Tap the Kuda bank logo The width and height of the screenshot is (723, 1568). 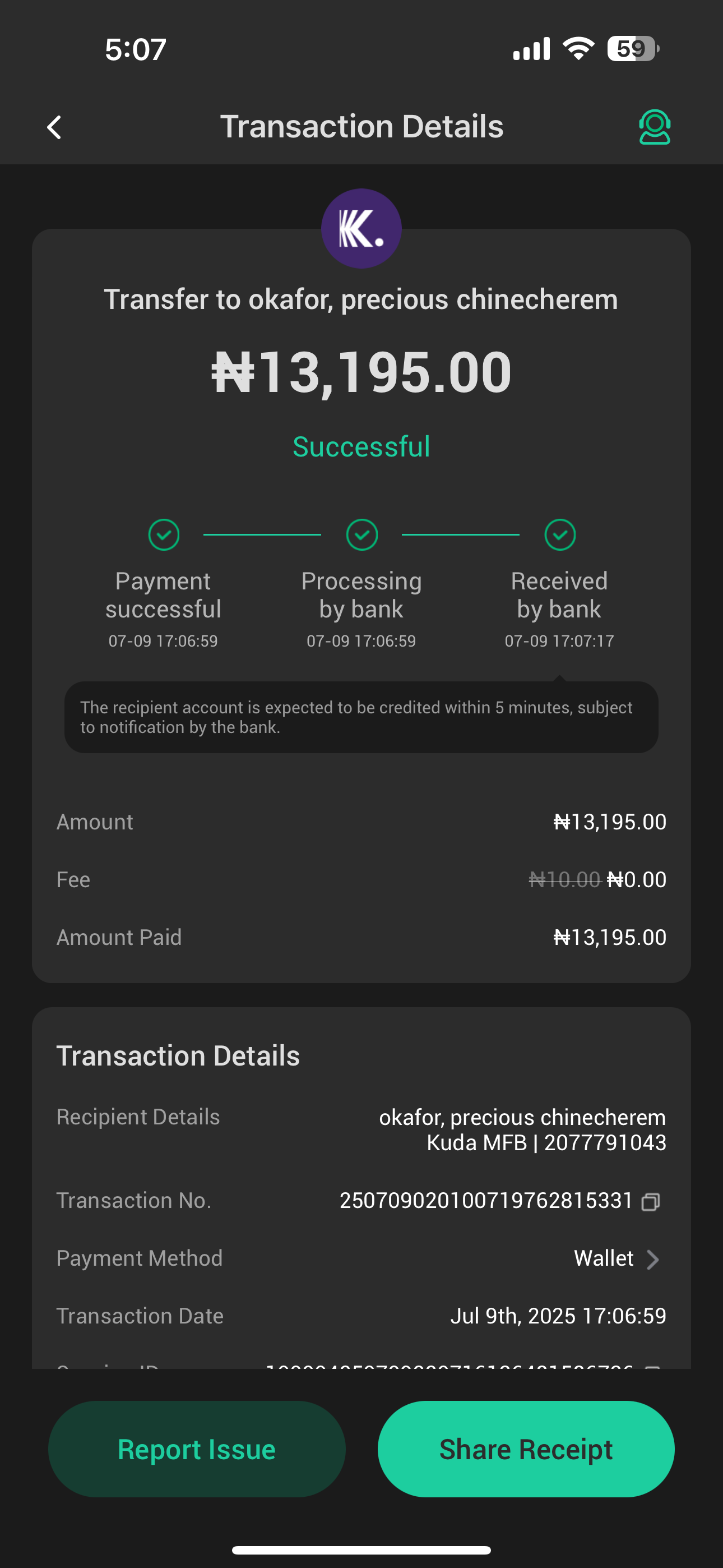361,228
